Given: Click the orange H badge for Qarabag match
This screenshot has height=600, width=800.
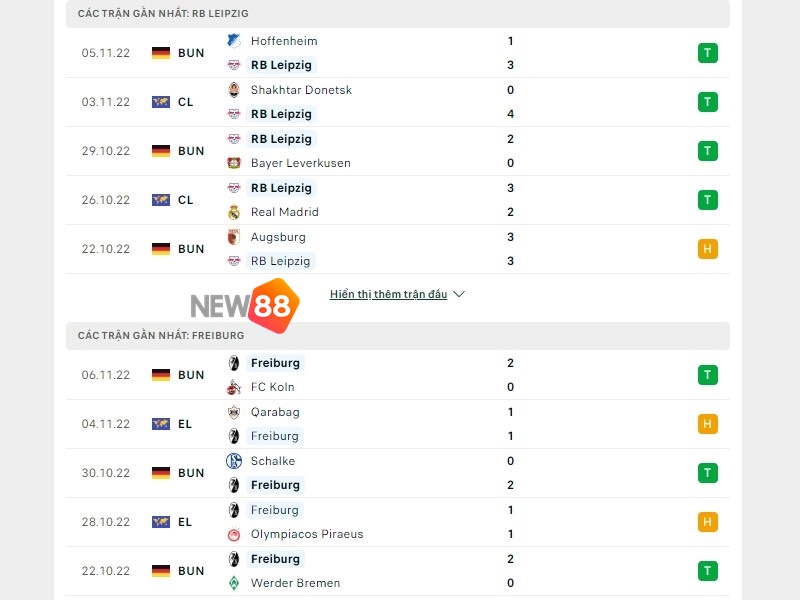Looking at the screenshot, I should coord(708,424).
